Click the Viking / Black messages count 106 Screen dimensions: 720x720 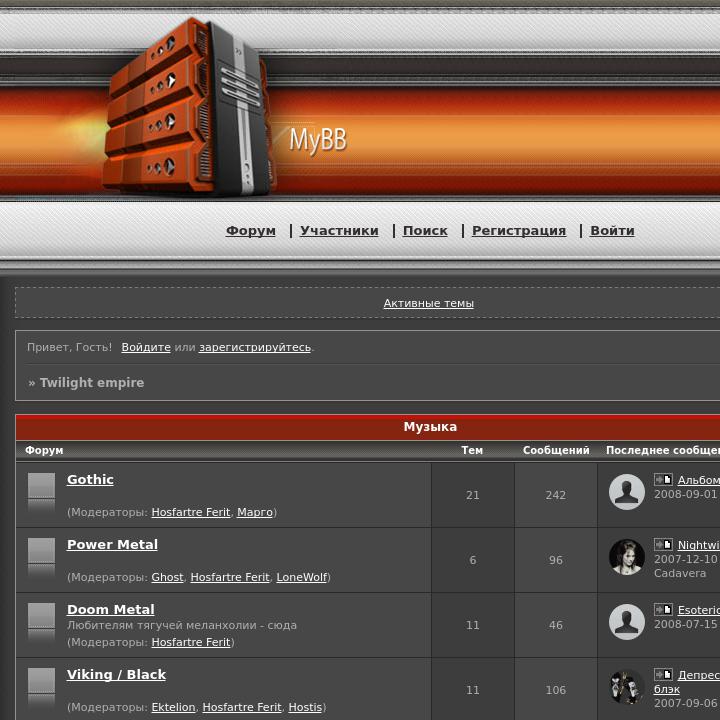point(556,690)
